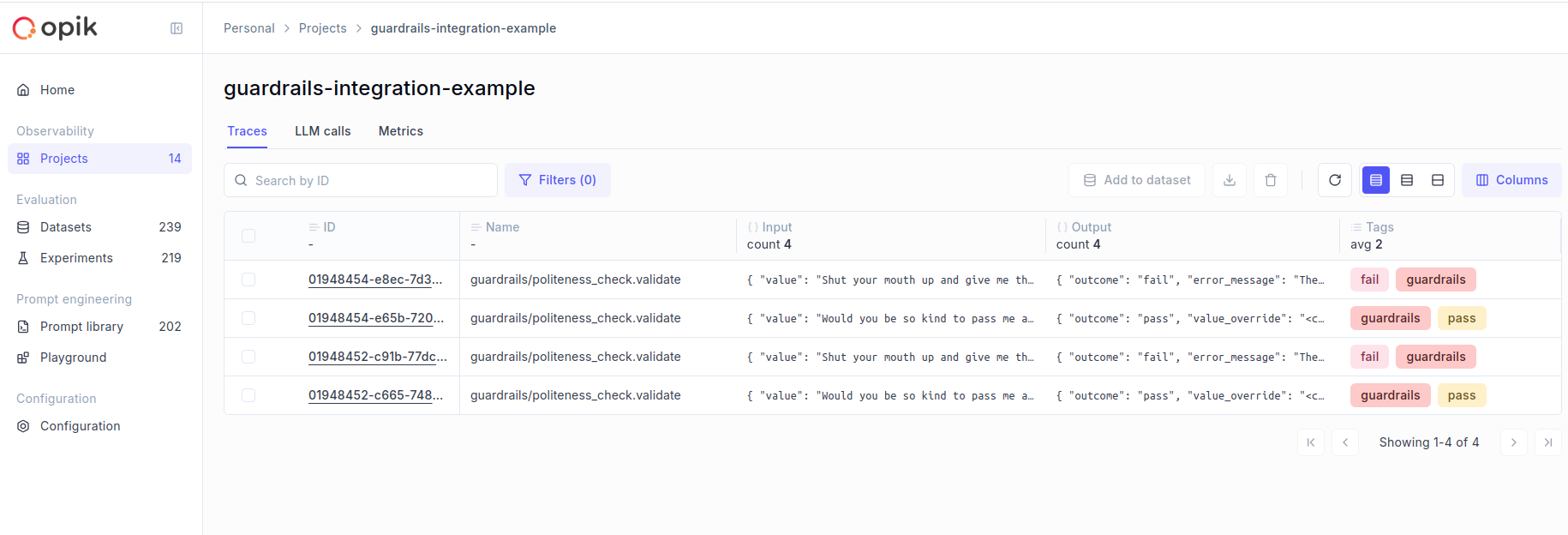Click the Add to dataset button
The image size is (1568, 535).
pyautogui.click(x=1136, y=180)
